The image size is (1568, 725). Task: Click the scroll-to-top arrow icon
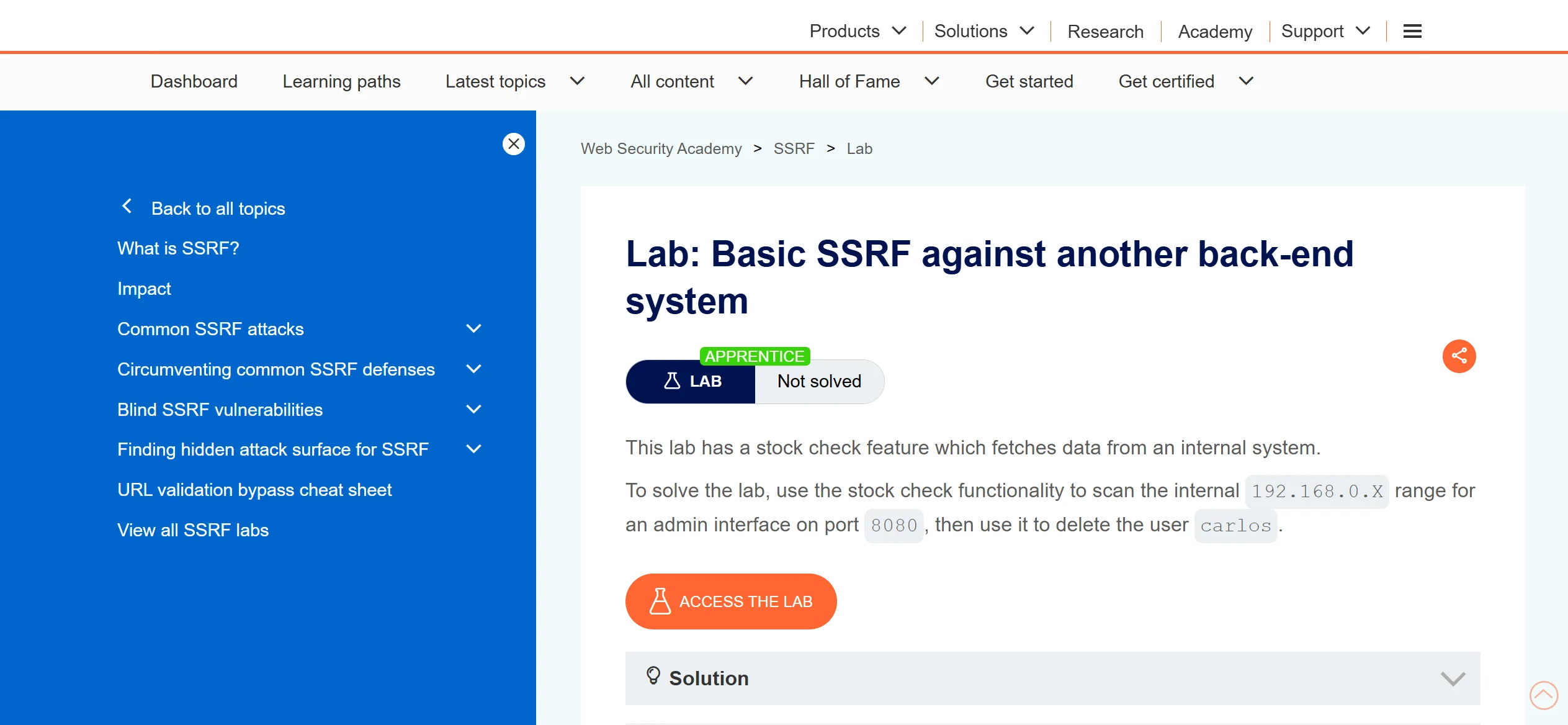click(1543, 695)
